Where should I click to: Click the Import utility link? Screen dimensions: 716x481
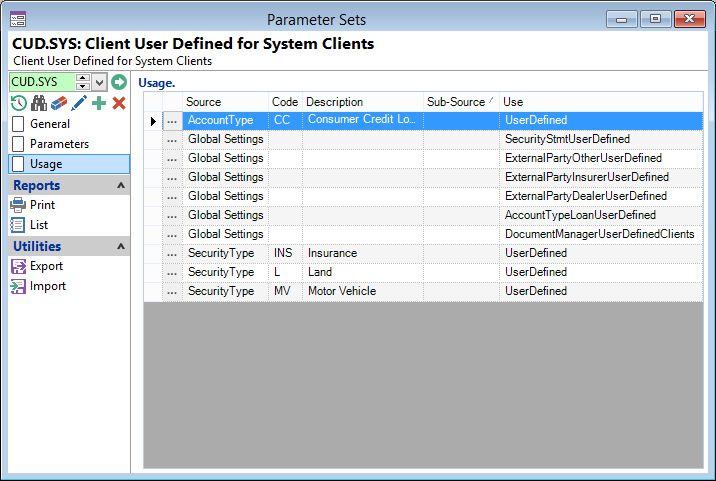click(x=48, y=286)
